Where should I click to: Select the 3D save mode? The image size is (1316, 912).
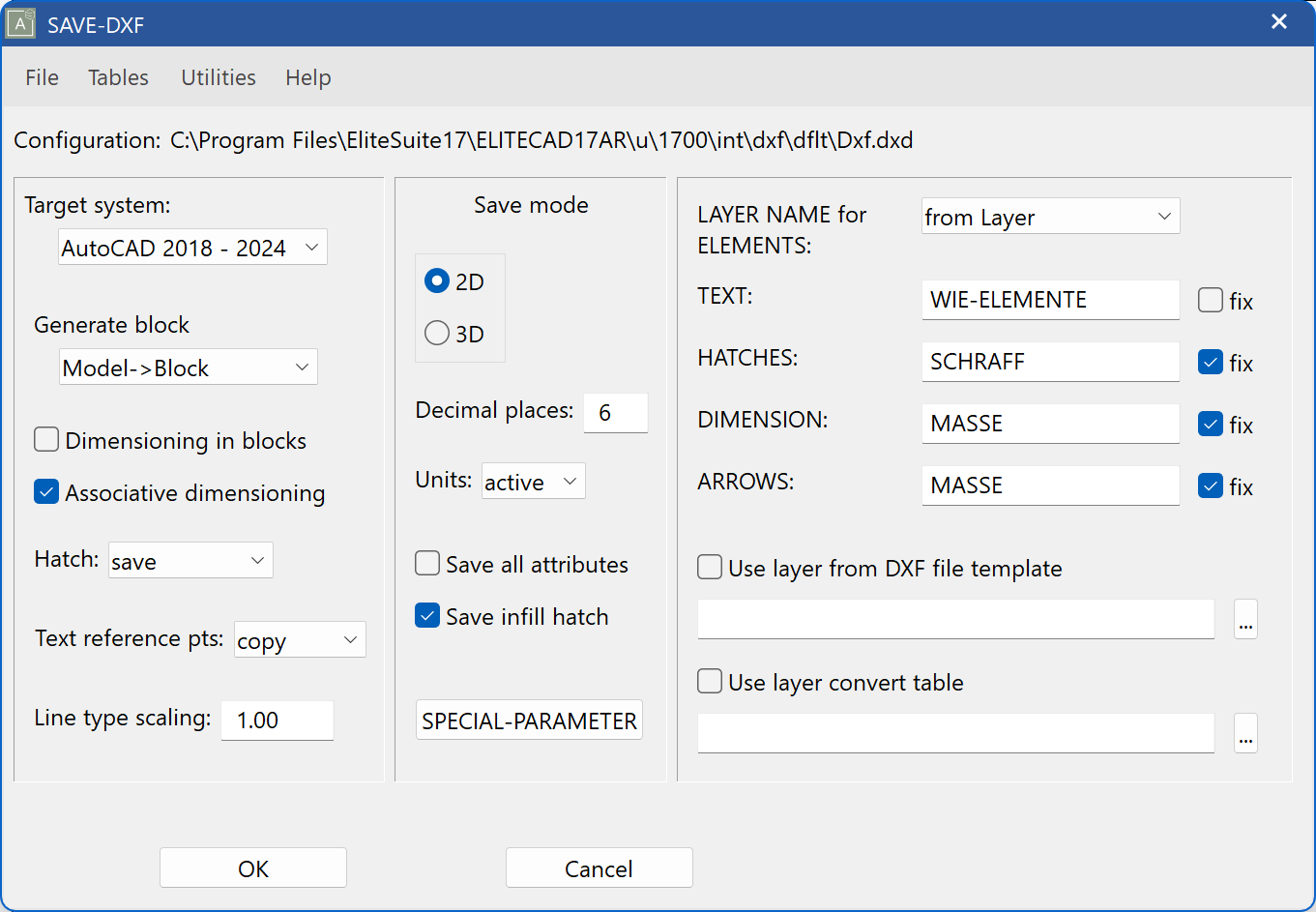(x=436, y=333)
